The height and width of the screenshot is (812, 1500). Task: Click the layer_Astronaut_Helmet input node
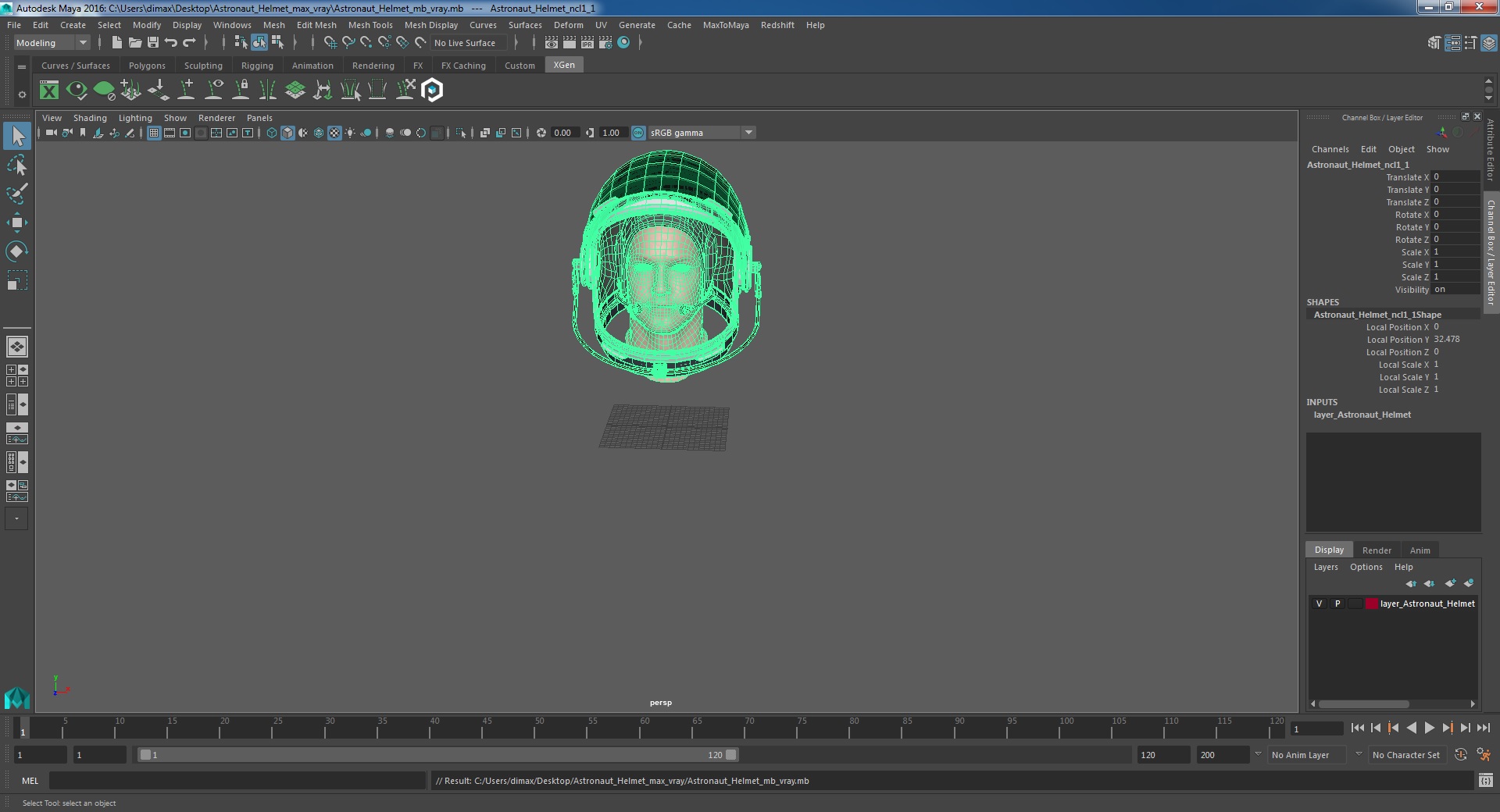tap(1362, 415)
